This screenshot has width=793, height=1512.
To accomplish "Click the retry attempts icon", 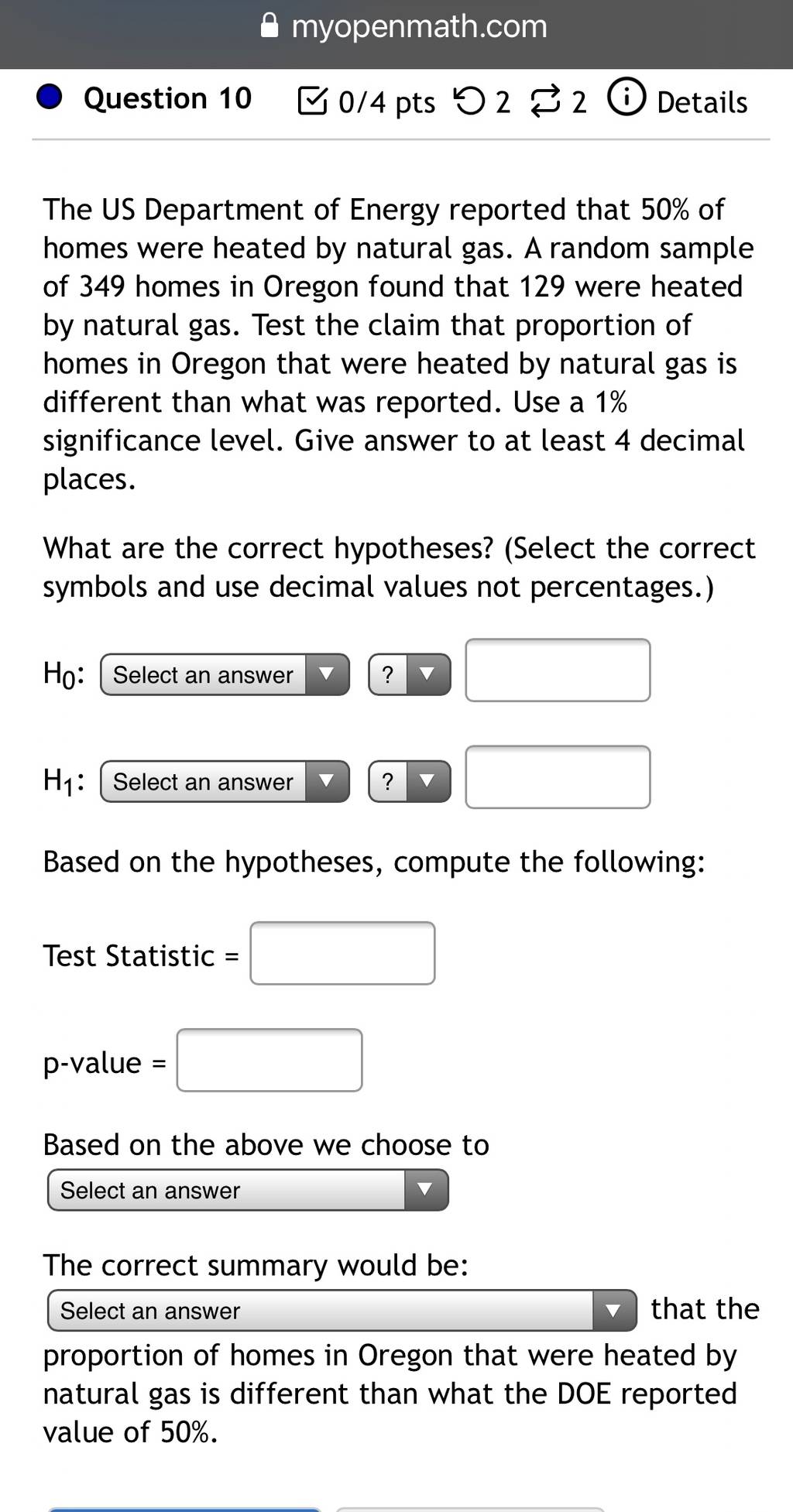I will click(469, 101).
